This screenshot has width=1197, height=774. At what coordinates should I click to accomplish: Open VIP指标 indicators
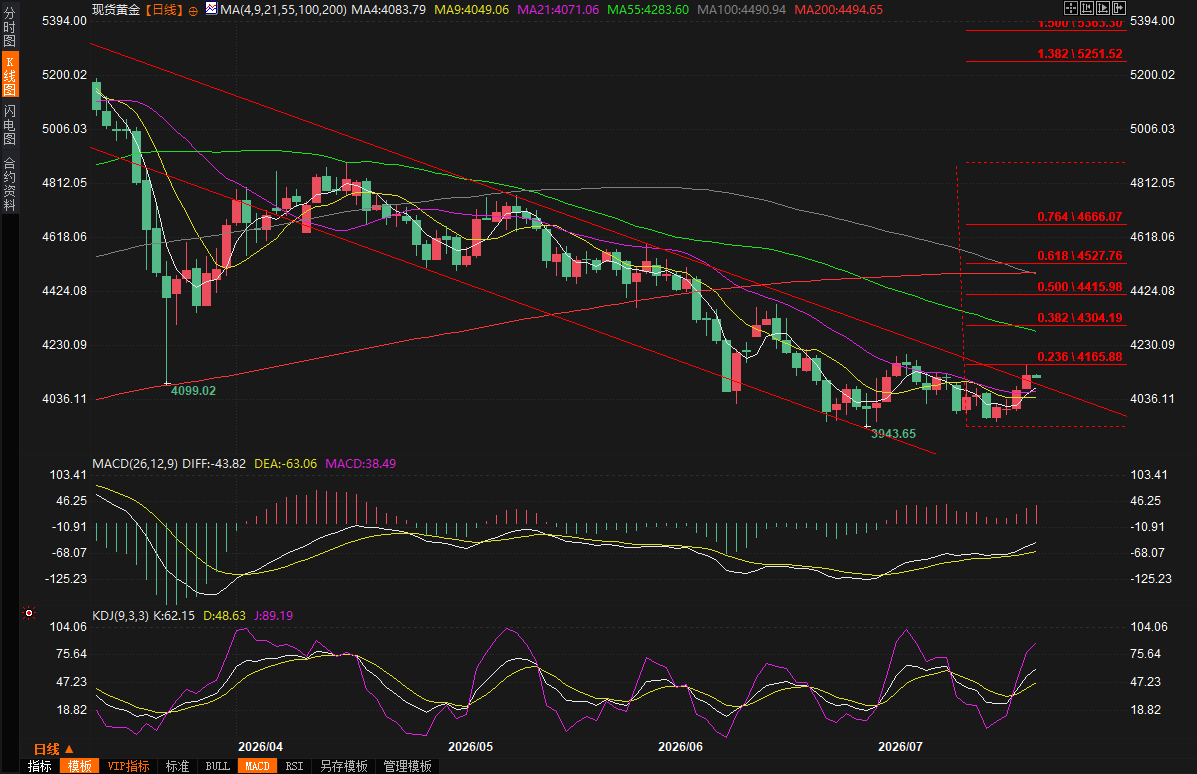point(128,766)
